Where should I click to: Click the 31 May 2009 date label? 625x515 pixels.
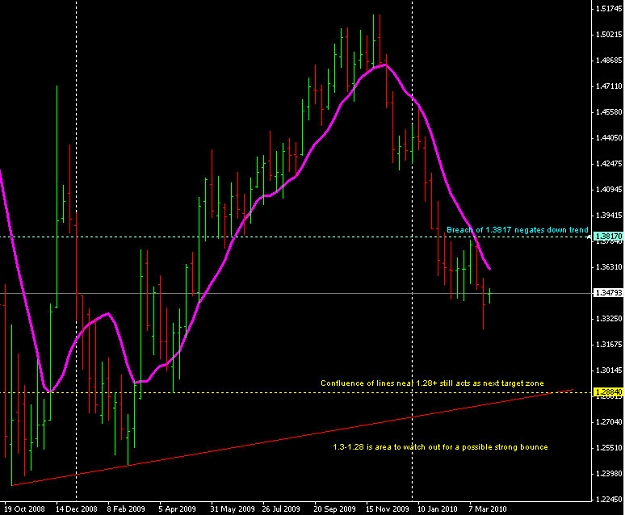232,509
